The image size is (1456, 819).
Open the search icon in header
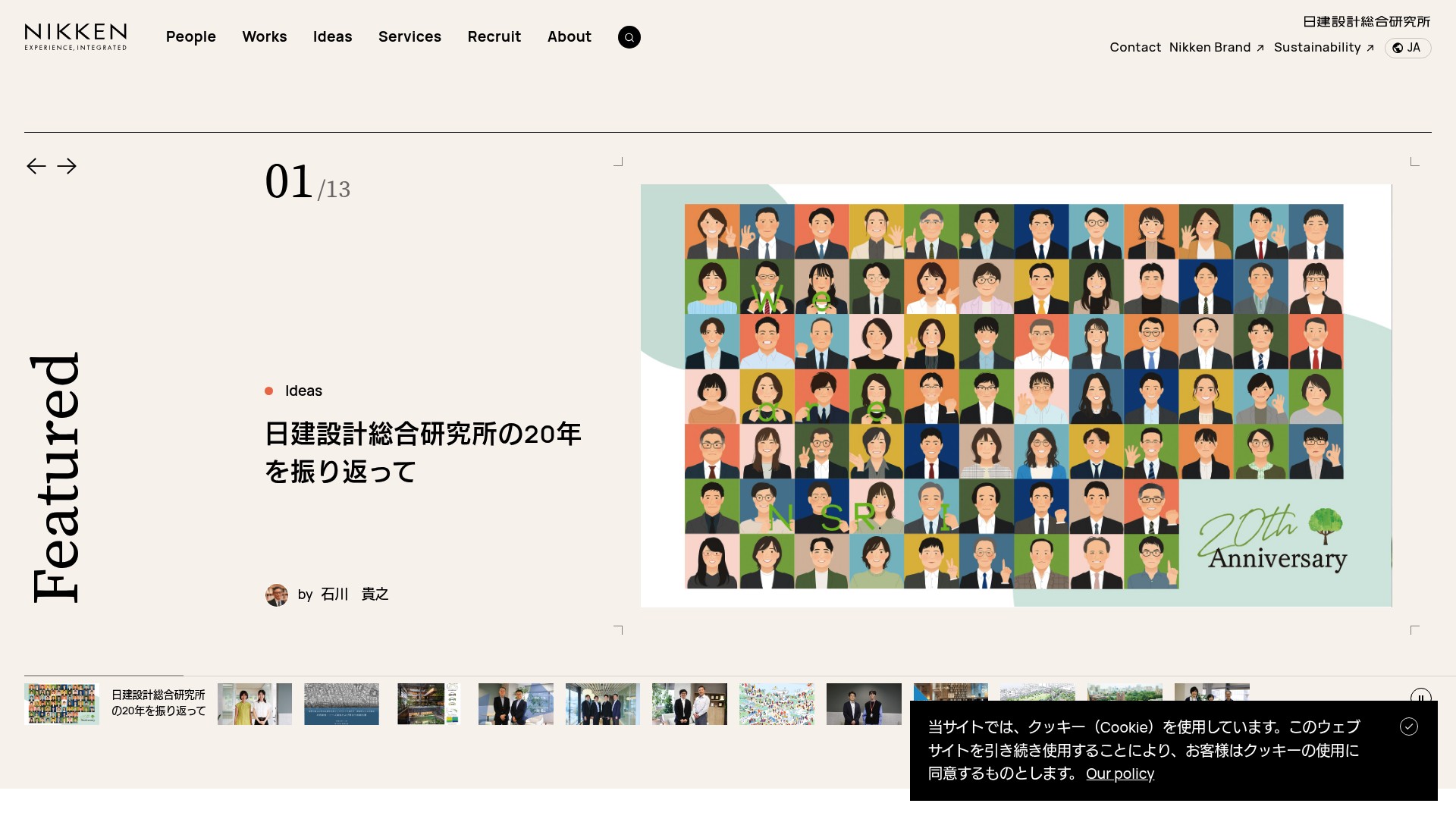(629, 37)
